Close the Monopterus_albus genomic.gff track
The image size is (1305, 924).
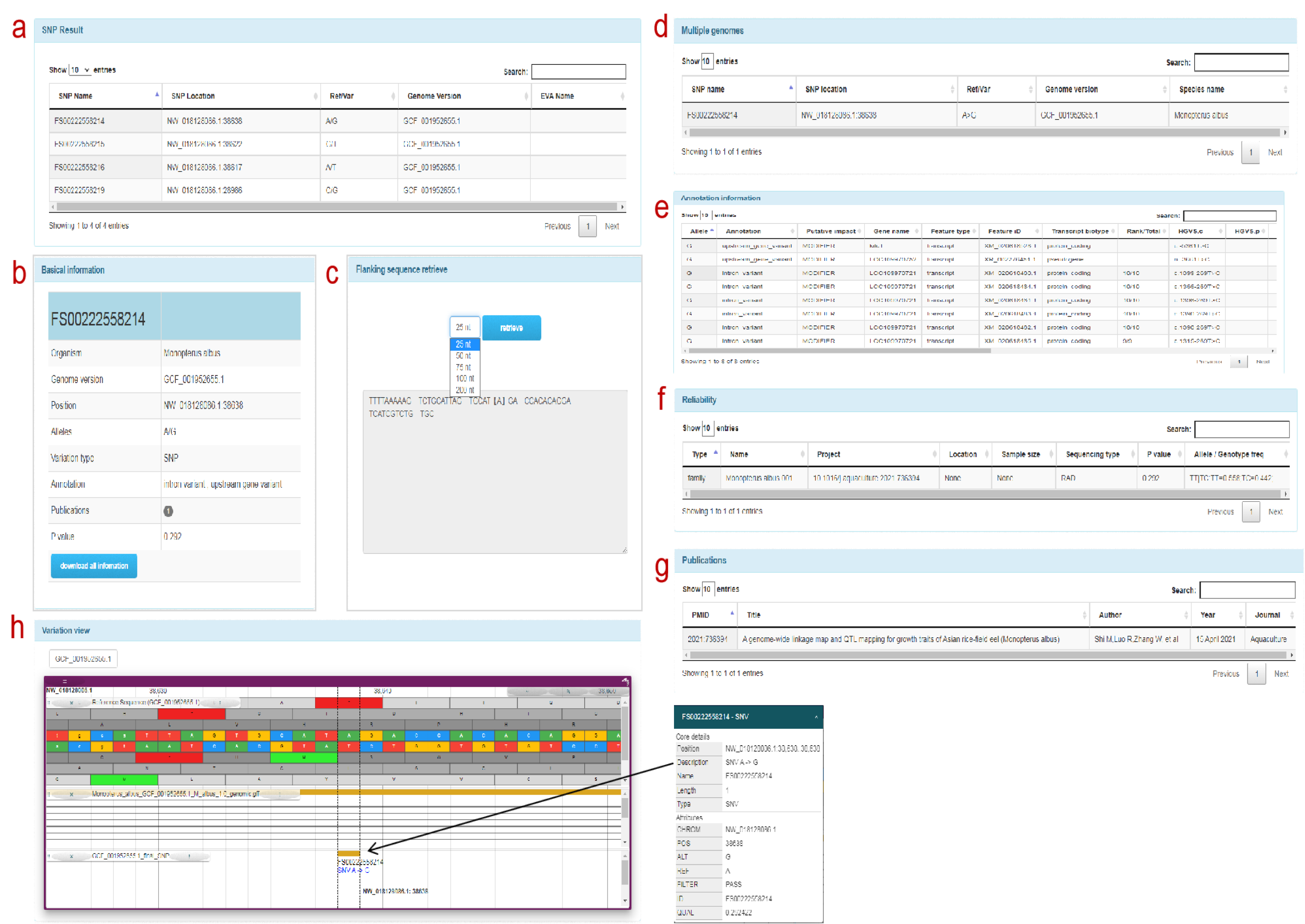[71, 794]
